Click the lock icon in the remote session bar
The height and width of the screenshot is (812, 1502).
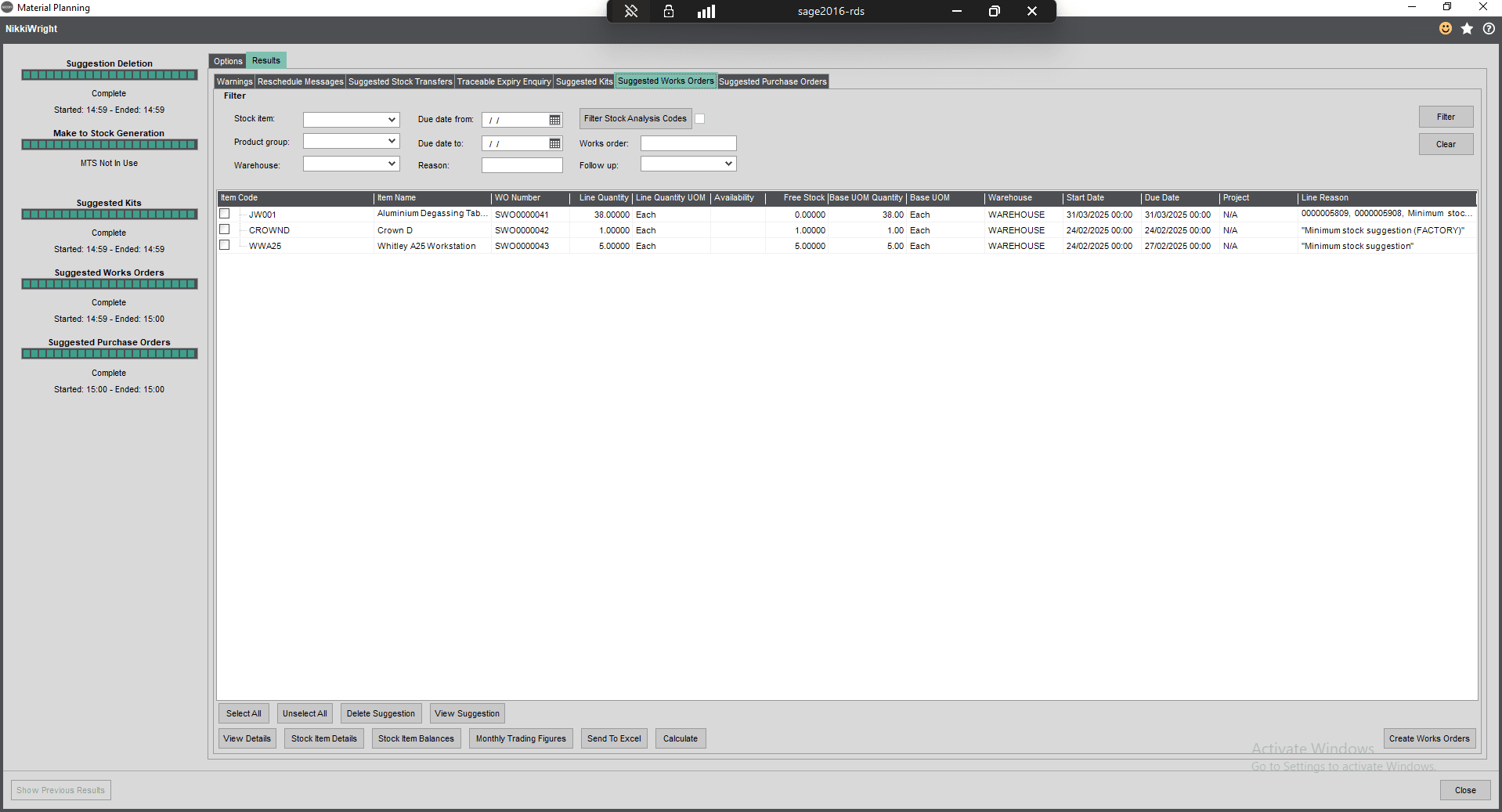[x=669, y=11]
